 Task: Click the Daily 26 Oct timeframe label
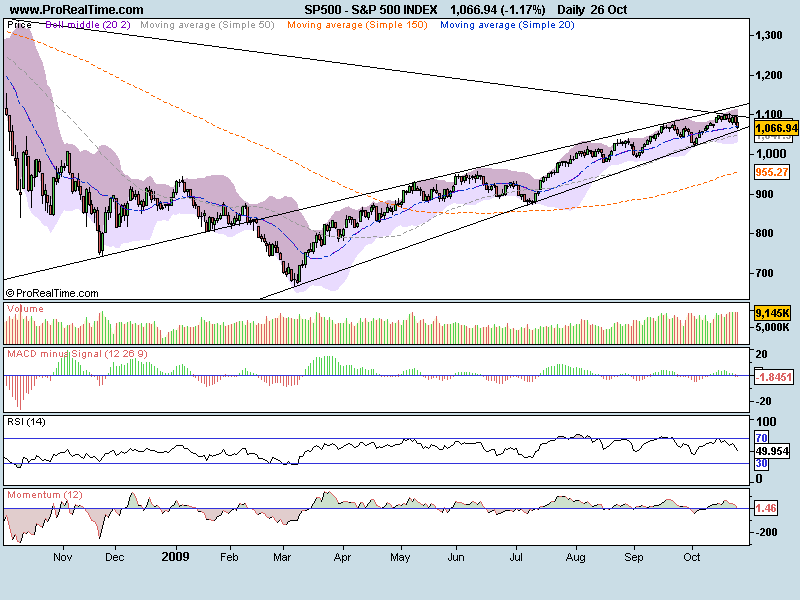click(x=592, y=10)
